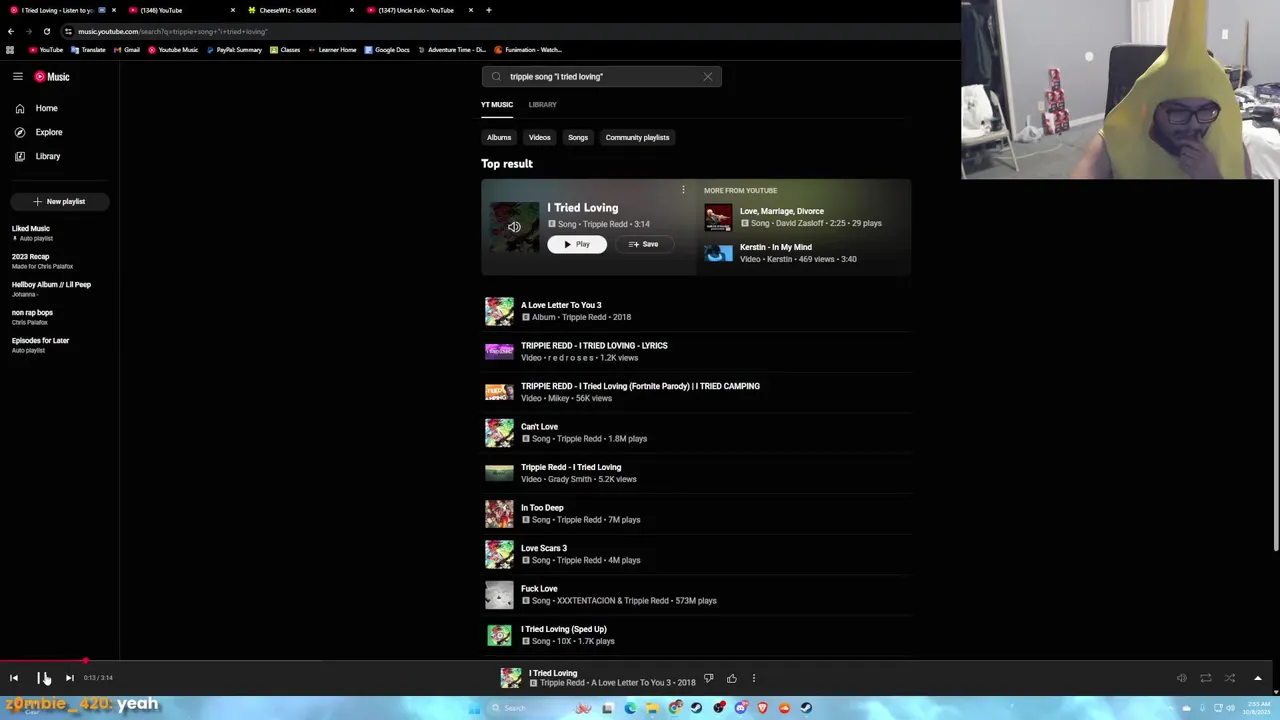This screenshot has height=720, width=1280.
Task: Click the YouTube Music logo
Action: (52, 76)
